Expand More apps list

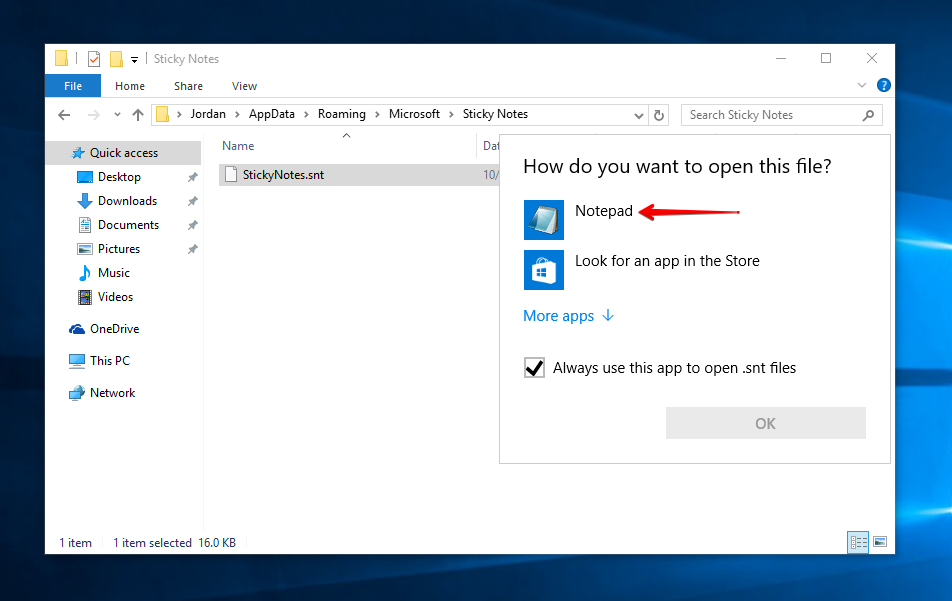(x=568, y=316)
